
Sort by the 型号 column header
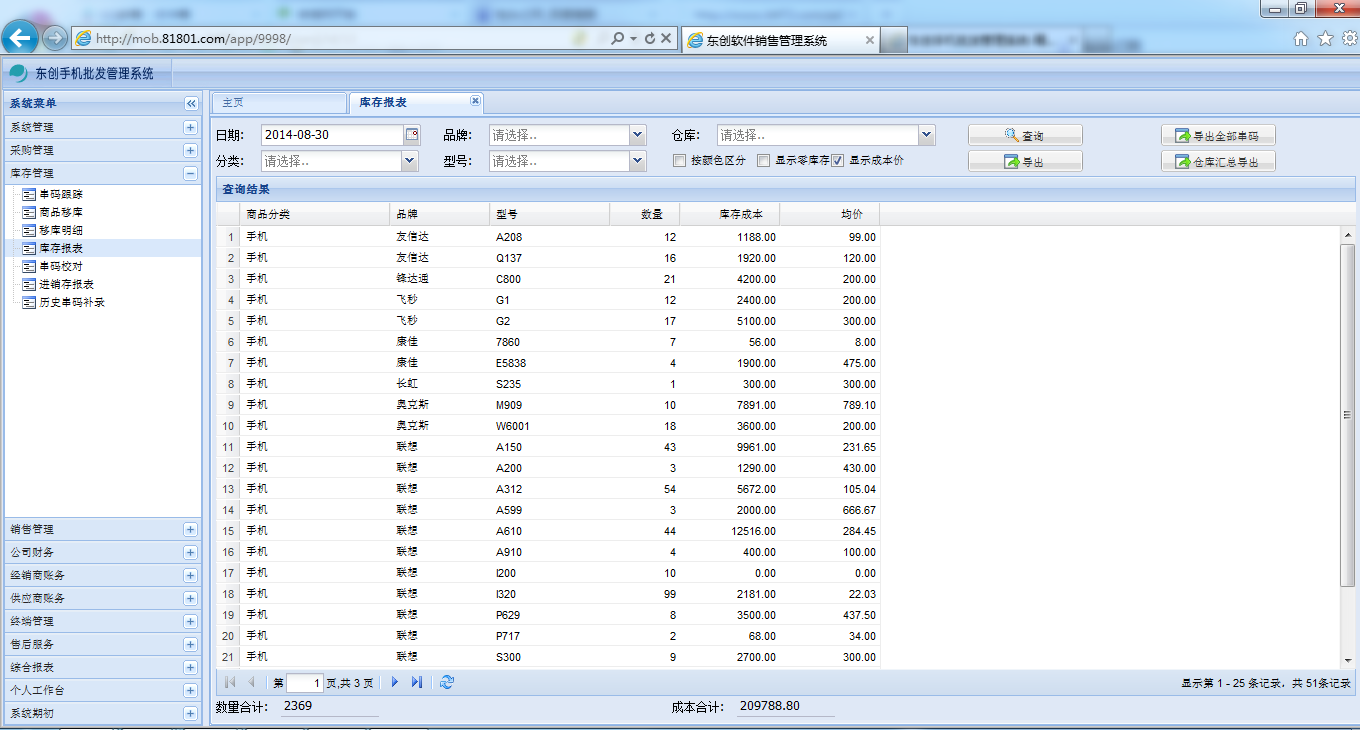550,215
